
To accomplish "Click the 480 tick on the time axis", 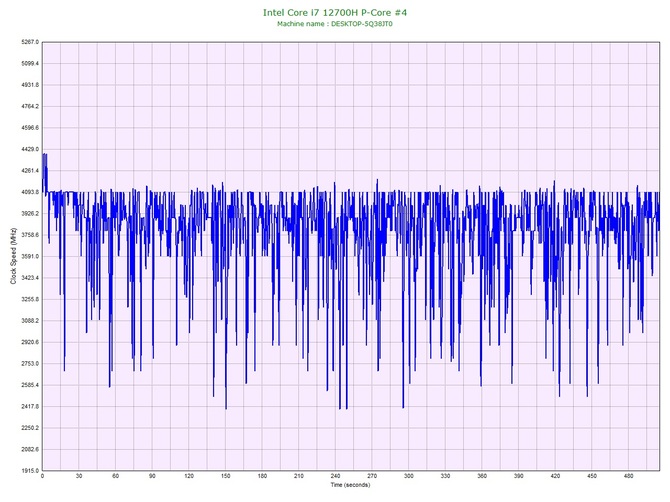I will click(x=629, y=476).
